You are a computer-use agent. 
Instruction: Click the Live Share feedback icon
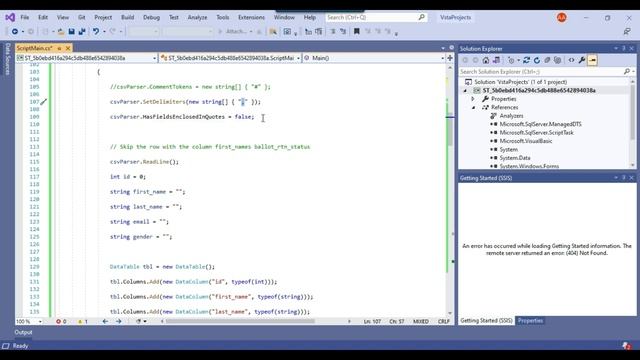pyautogui.click(x=627, y=31)
